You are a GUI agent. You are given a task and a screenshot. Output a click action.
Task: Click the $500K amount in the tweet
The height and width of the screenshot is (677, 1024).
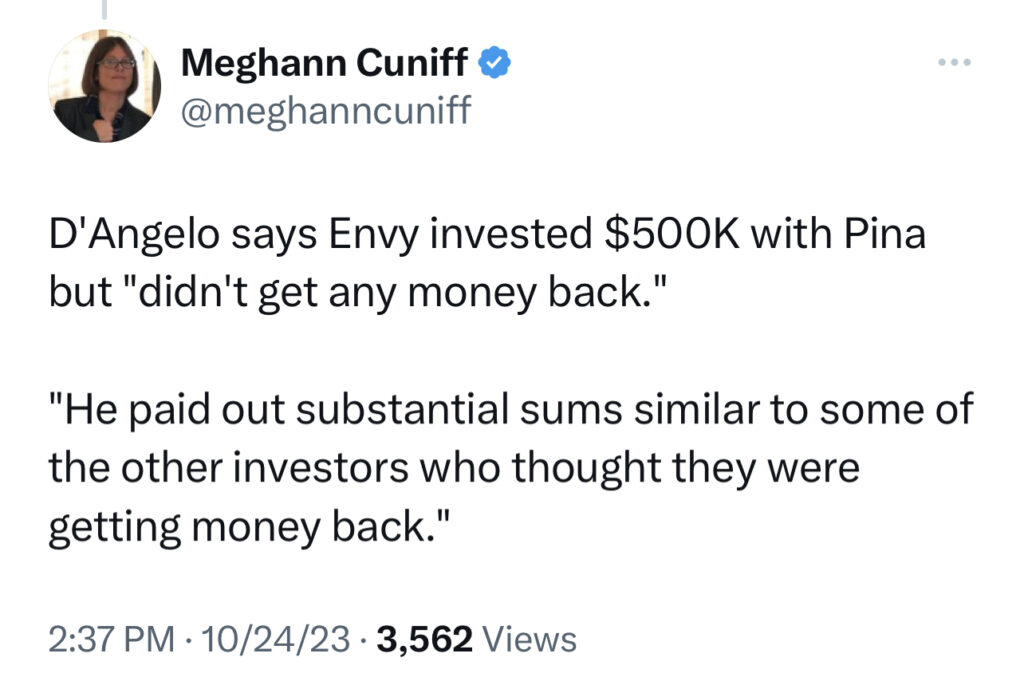[x=673, y=234]
